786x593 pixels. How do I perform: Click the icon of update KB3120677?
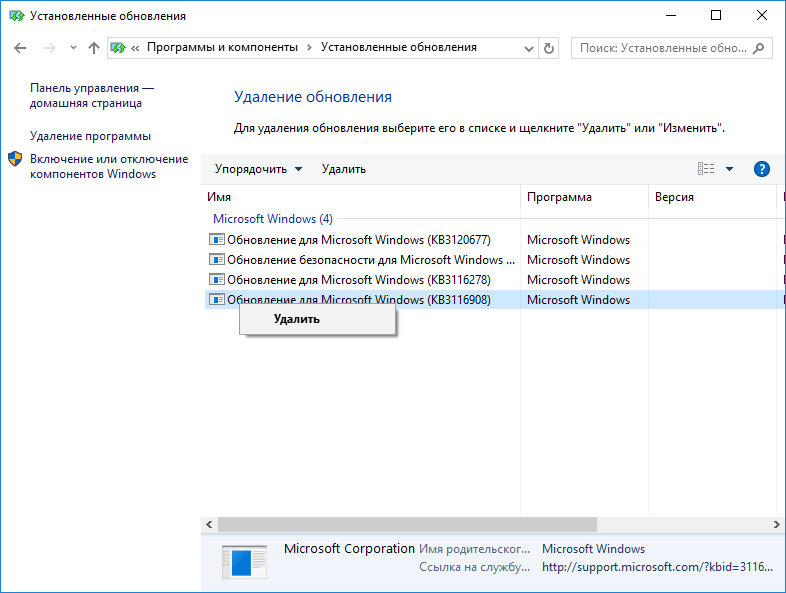[217, 240]
